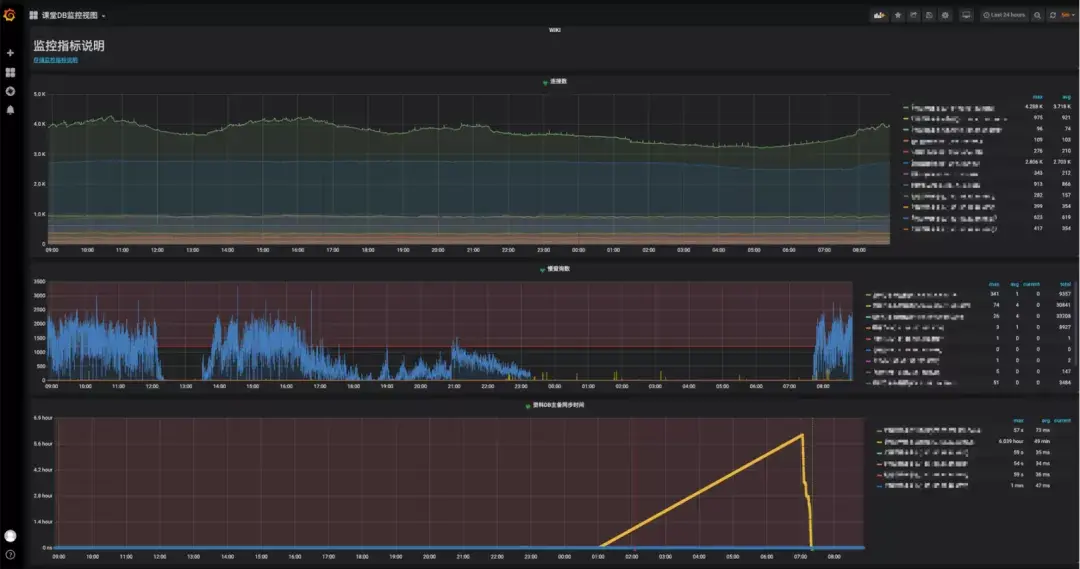
Task: Open the Dashboards grid icon in sidebar
Action: [10, 72]
